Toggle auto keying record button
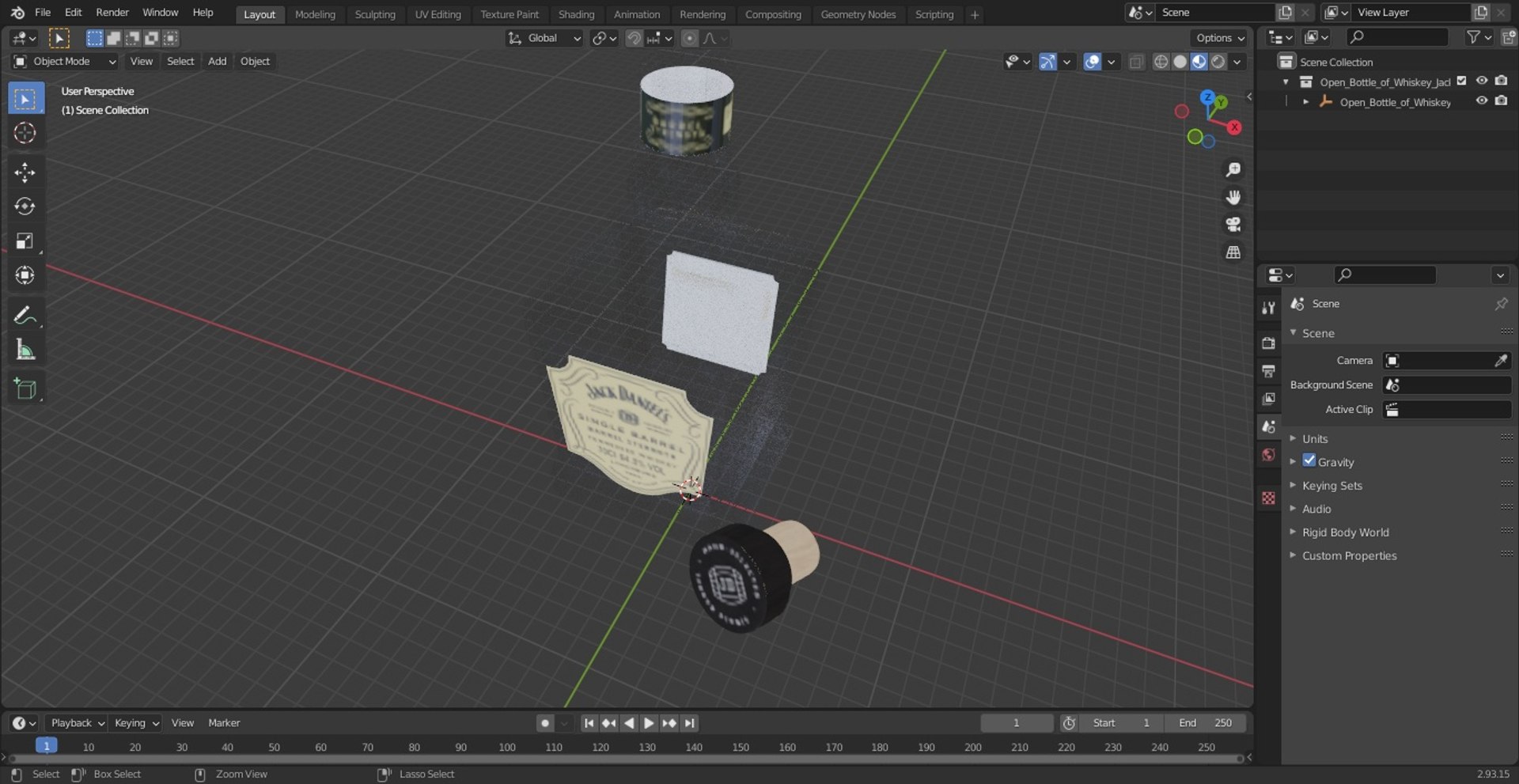The image size is (1519, 784). pyautogui.click(x=545, y=723)
